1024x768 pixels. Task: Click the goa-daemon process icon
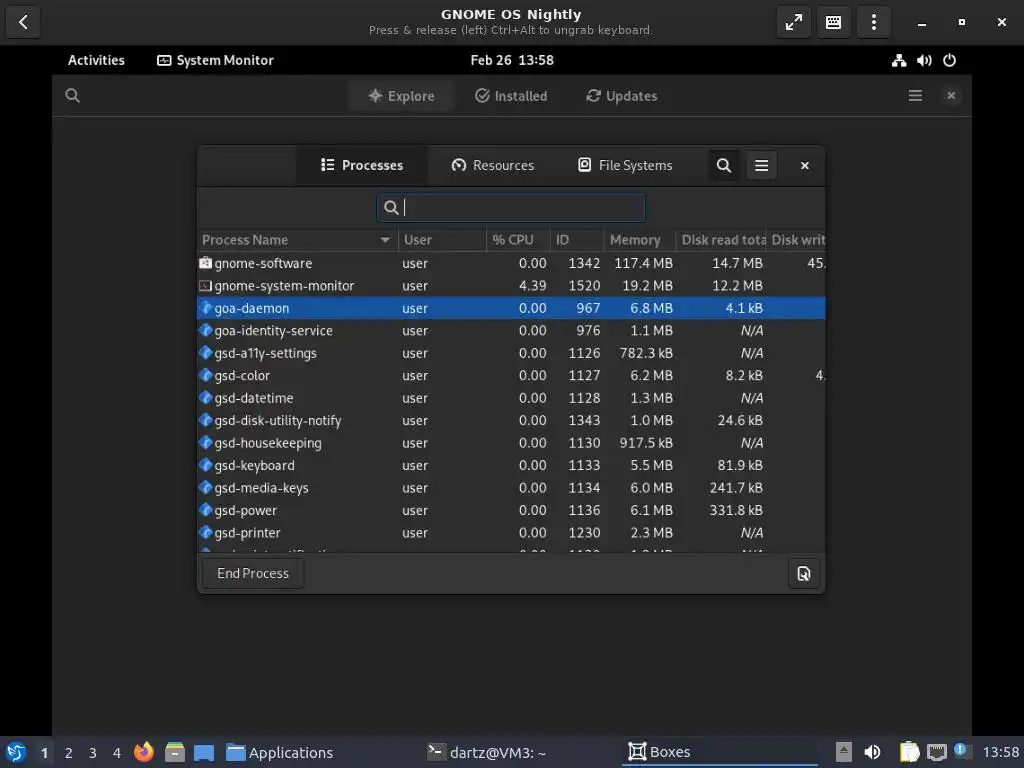click(x=205, y=308)
